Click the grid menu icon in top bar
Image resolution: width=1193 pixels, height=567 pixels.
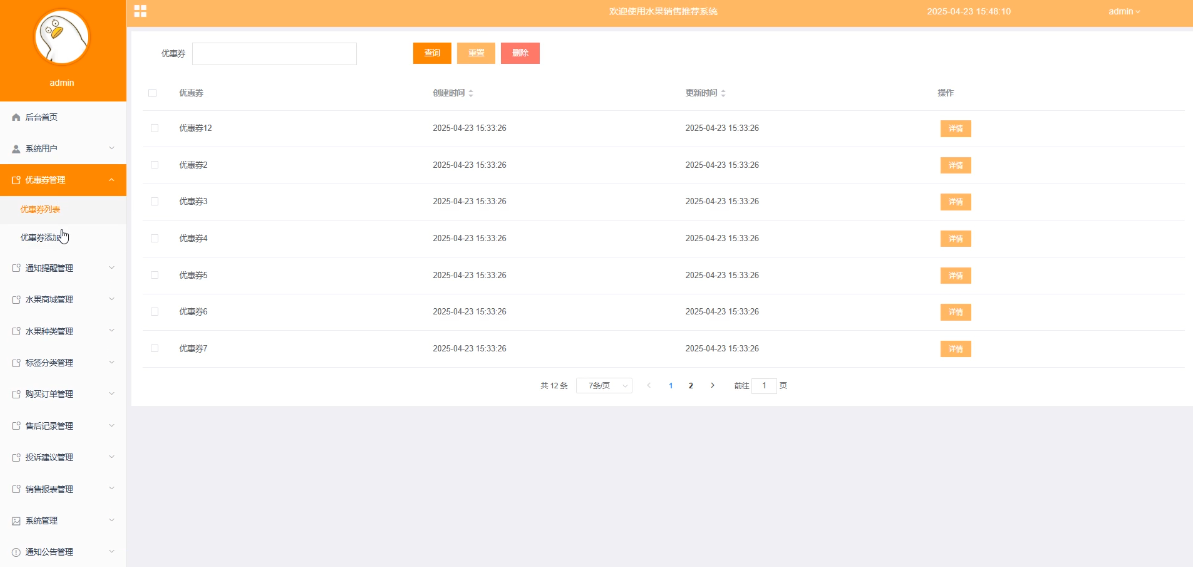coord(140,11)
